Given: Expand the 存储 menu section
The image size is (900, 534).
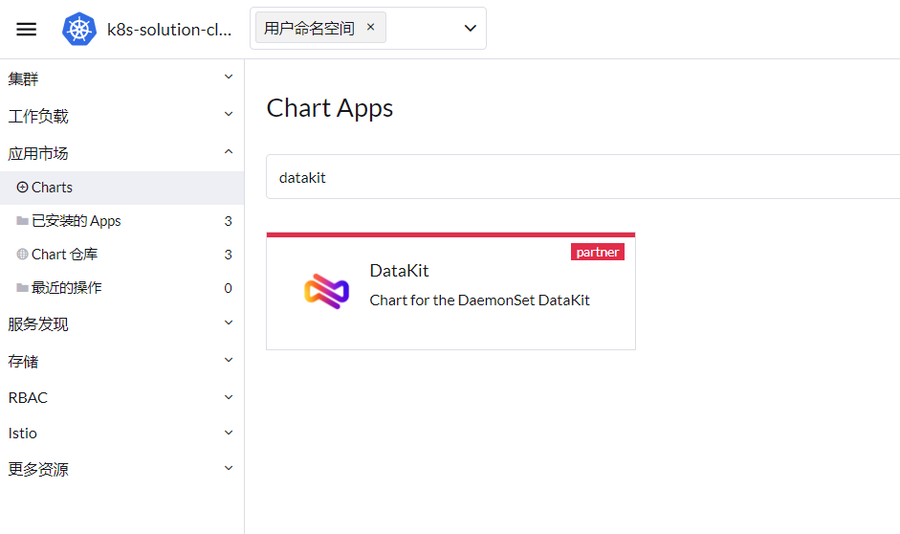Looking at the screenshot, I should 122,361.
